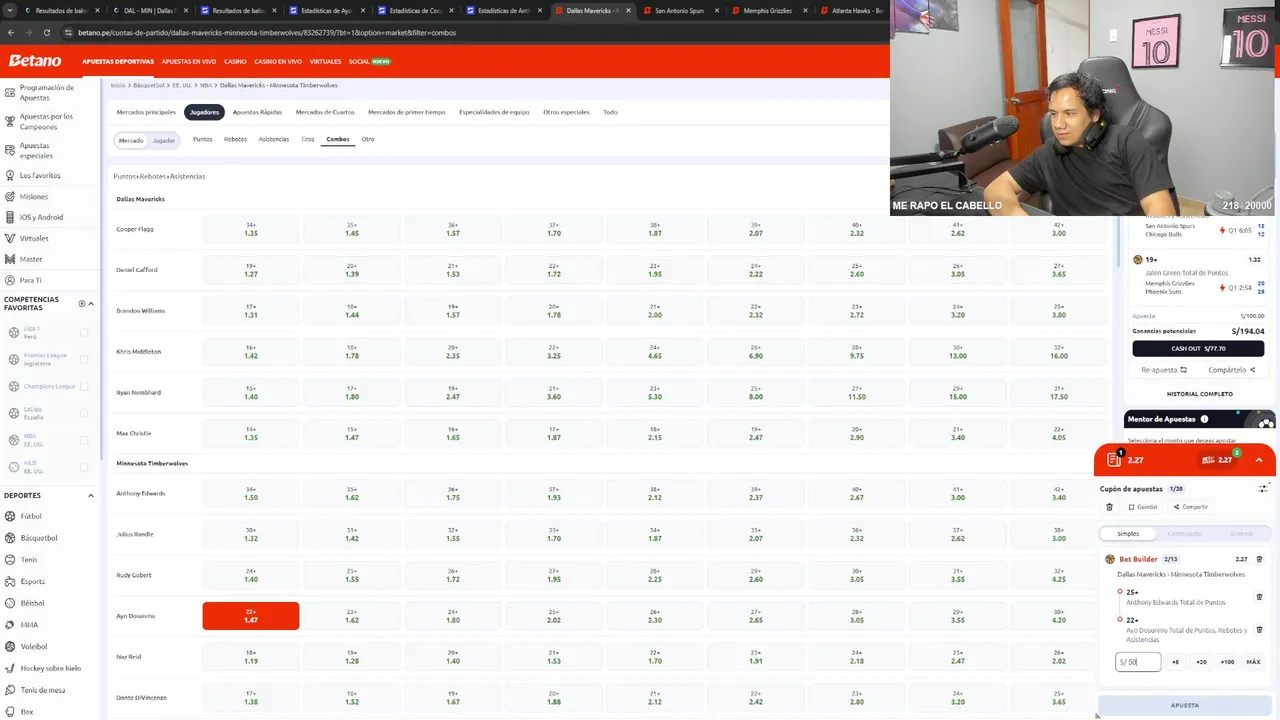1280x720 pixels.
Task: Remove Ayo Dosunmu 22+ leg trash icon
Action: [x=1259, y=630]
